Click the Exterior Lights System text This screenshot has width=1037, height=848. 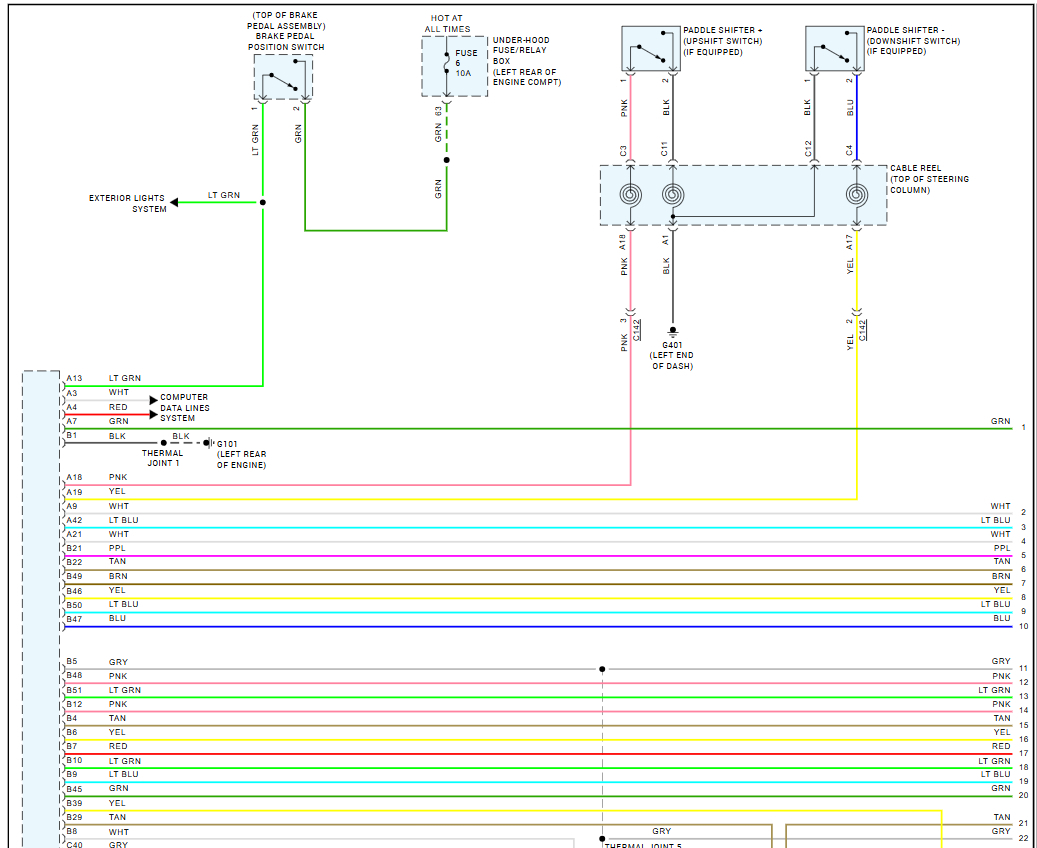127,204
